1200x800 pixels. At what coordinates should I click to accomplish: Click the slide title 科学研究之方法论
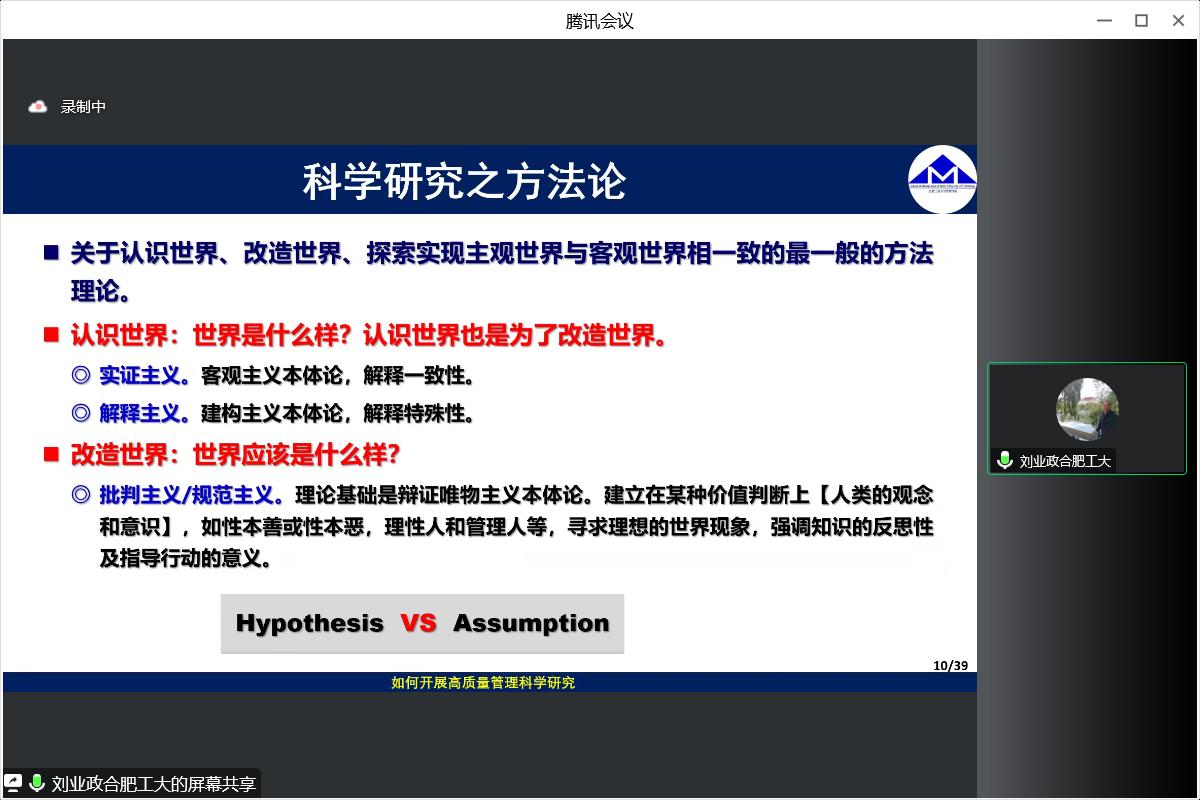point(464,181)
